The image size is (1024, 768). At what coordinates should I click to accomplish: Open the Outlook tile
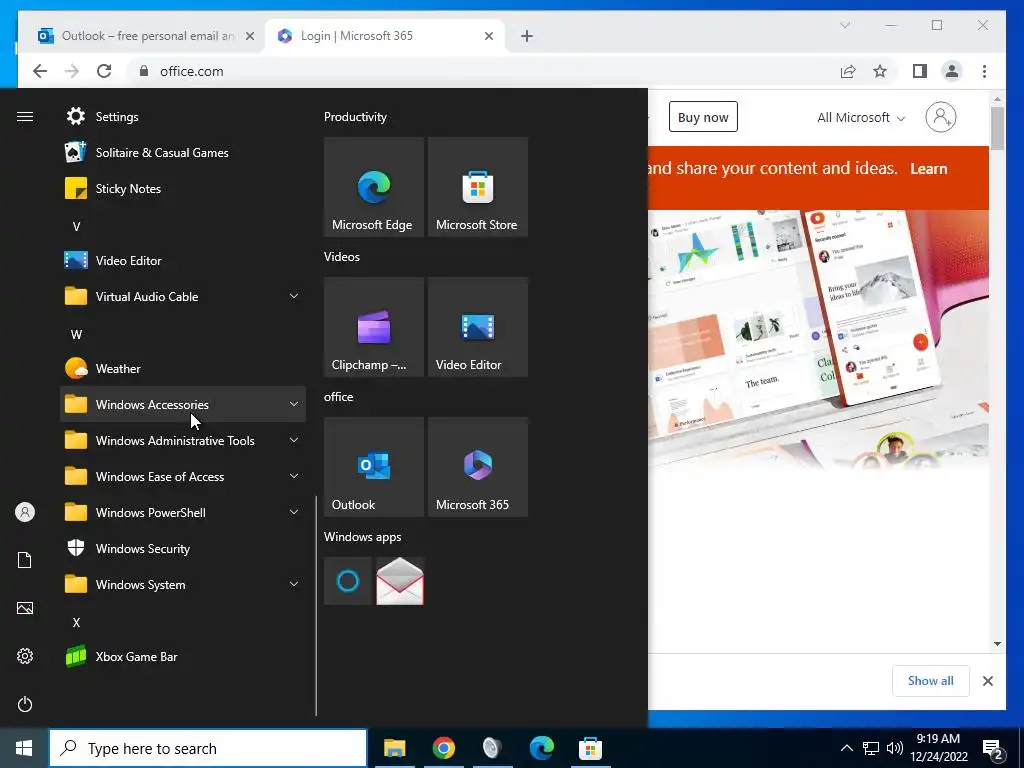click(374, 467)
